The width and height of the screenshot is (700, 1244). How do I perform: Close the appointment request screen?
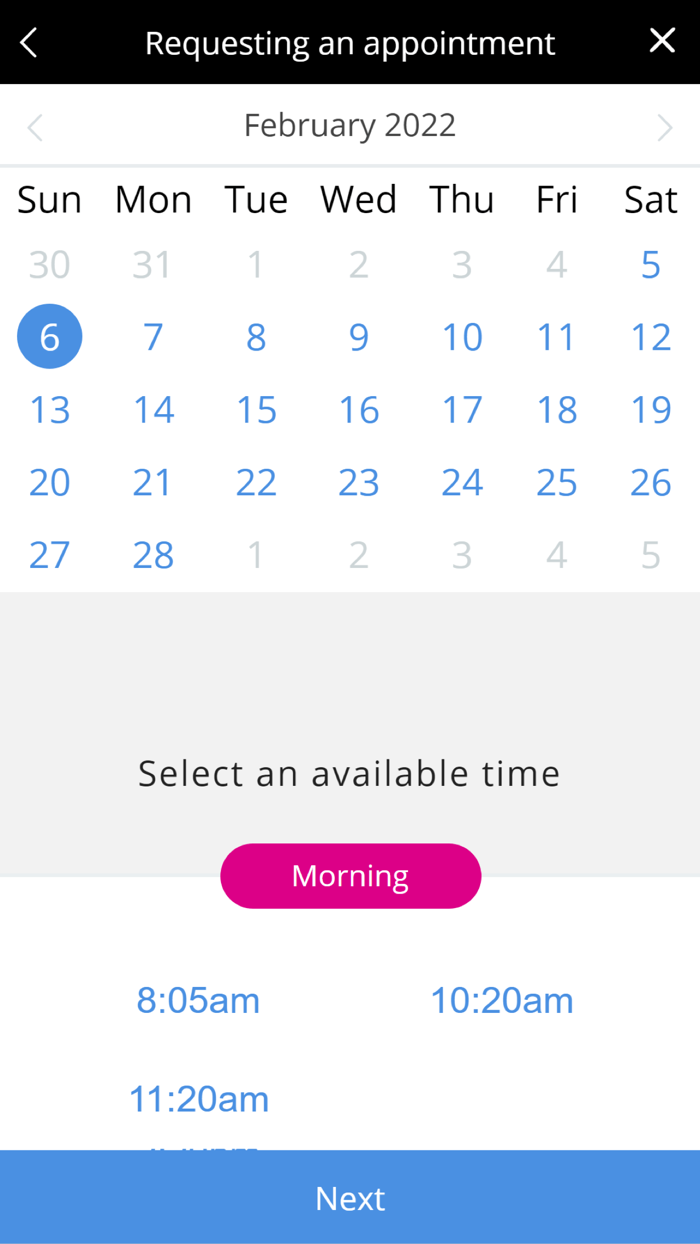[662, 41]
